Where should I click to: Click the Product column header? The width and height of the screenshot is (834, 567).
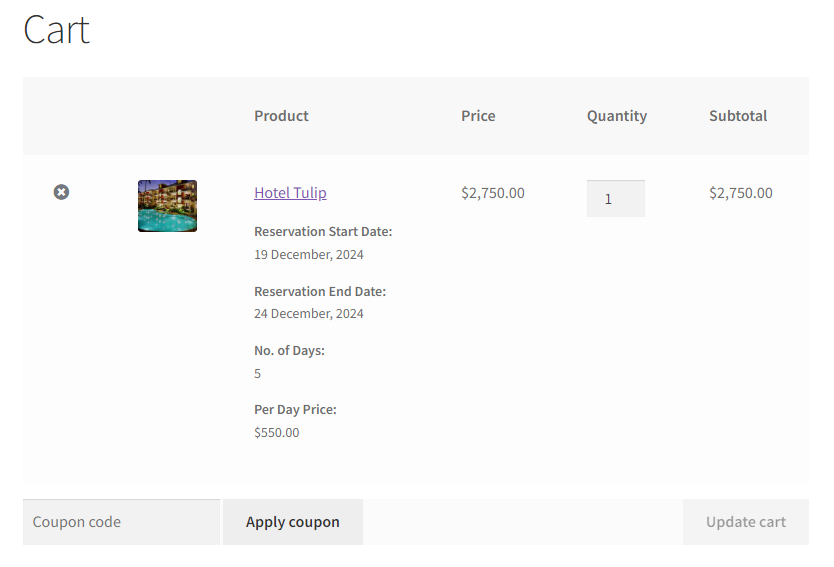click(281, 116)
